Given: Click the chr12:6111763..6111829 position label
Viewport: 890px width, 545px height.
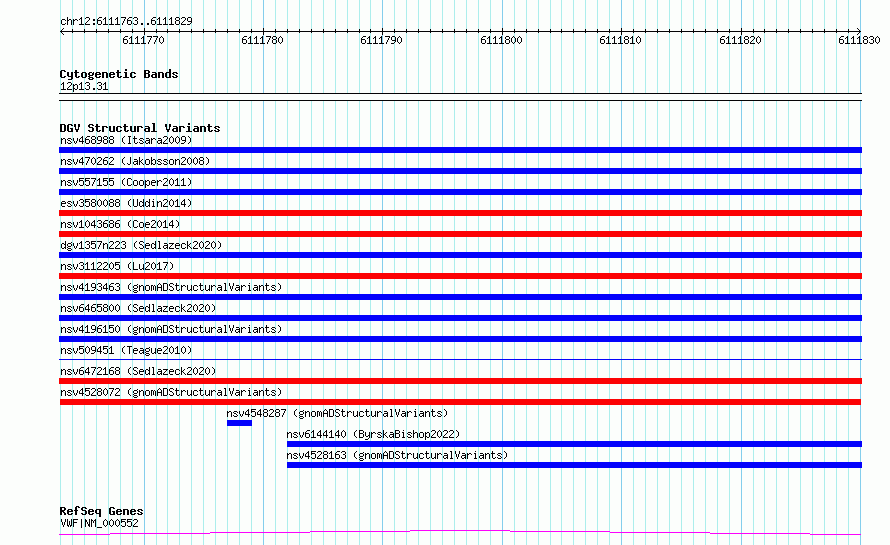Looking at the screenshot, I should click(126, 21).
